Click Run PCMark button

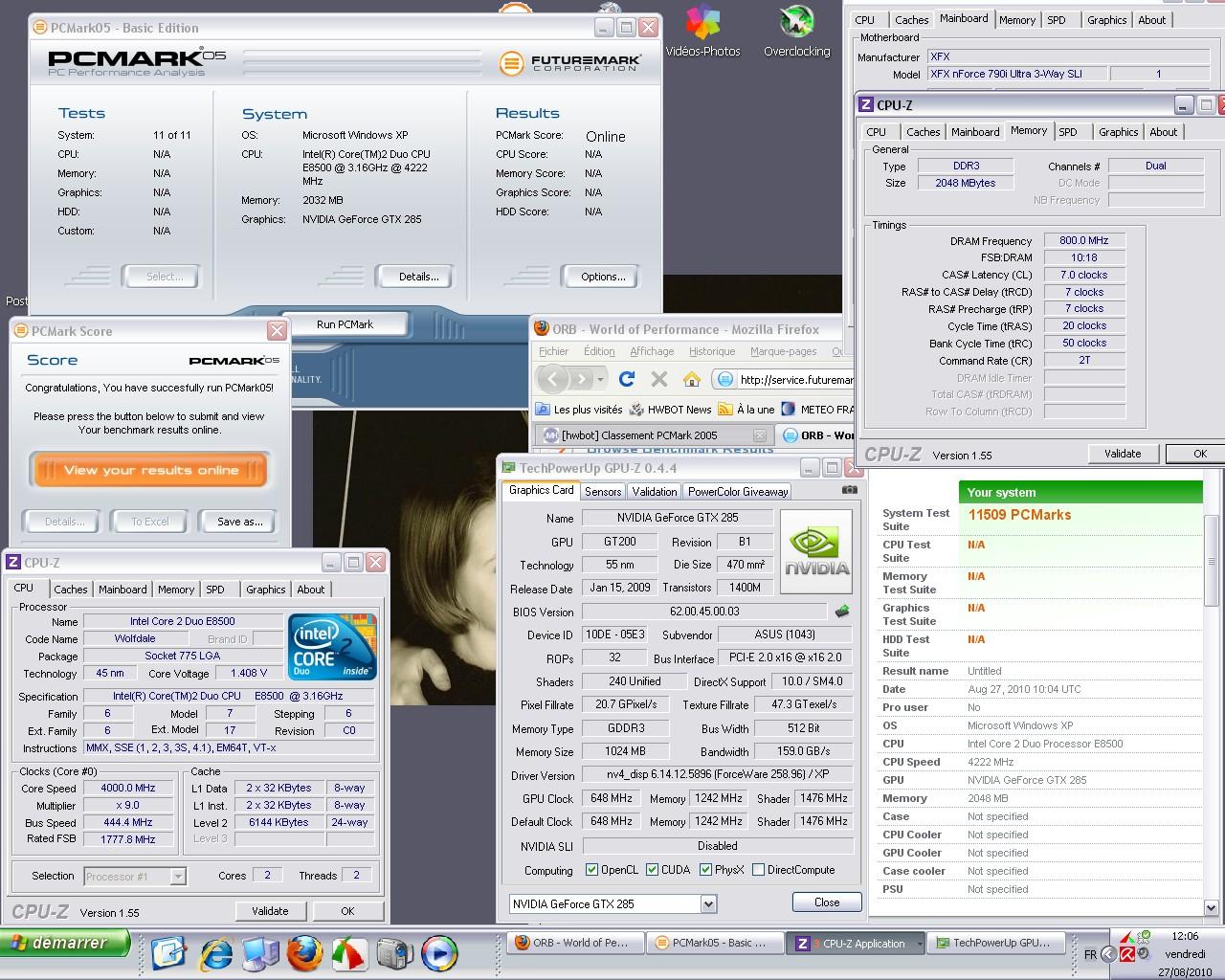coord(345,324)
